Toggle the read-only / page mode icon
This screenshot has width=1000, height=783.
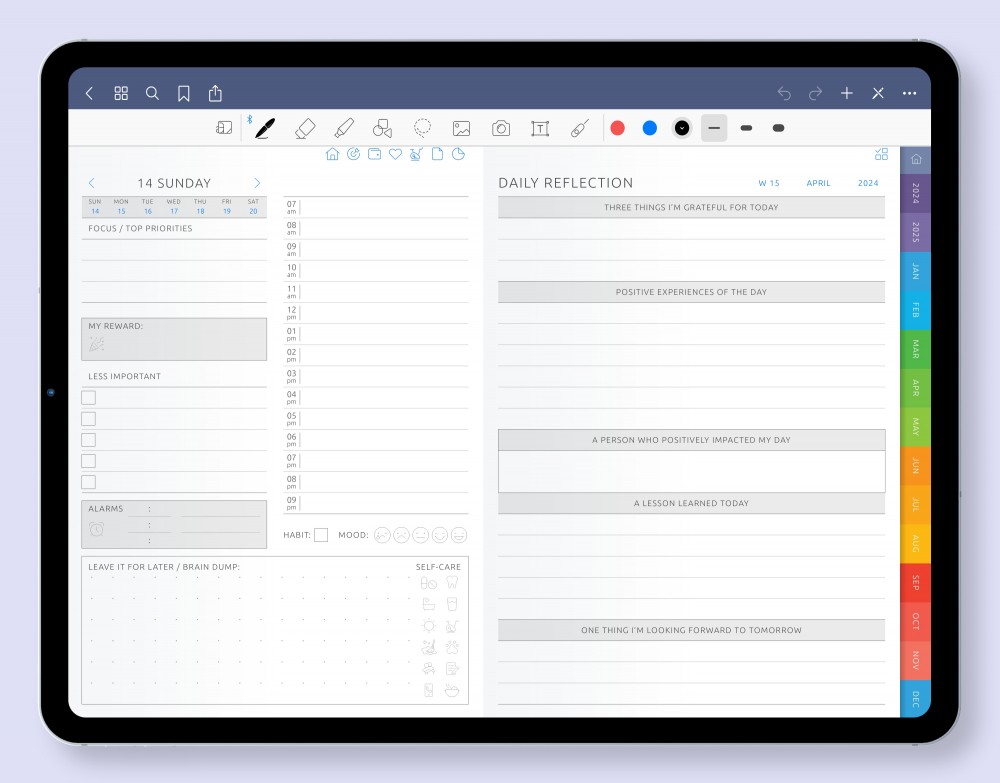224,128
